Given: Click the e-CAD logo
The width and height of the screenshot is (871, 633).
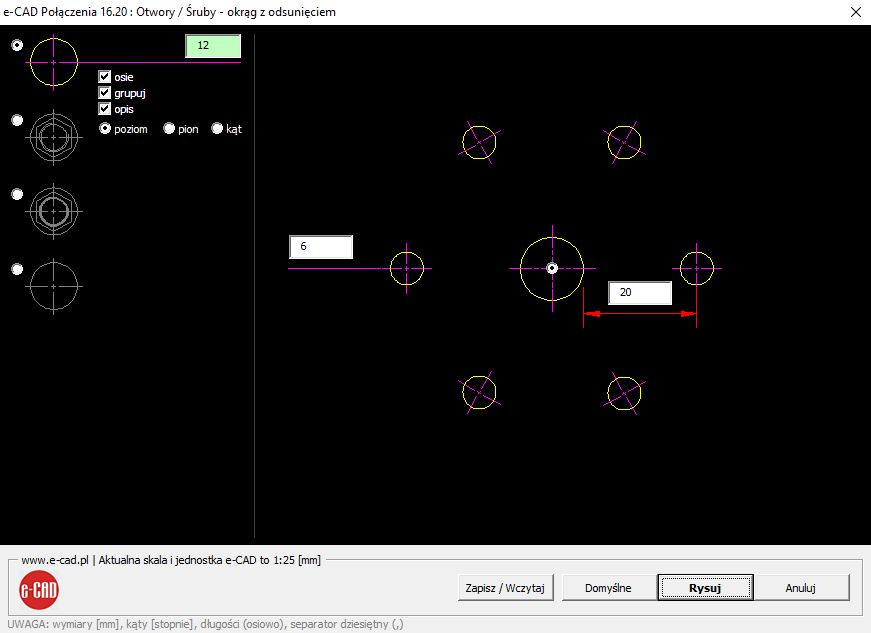Looking at the screenshot, I should 39,590.
